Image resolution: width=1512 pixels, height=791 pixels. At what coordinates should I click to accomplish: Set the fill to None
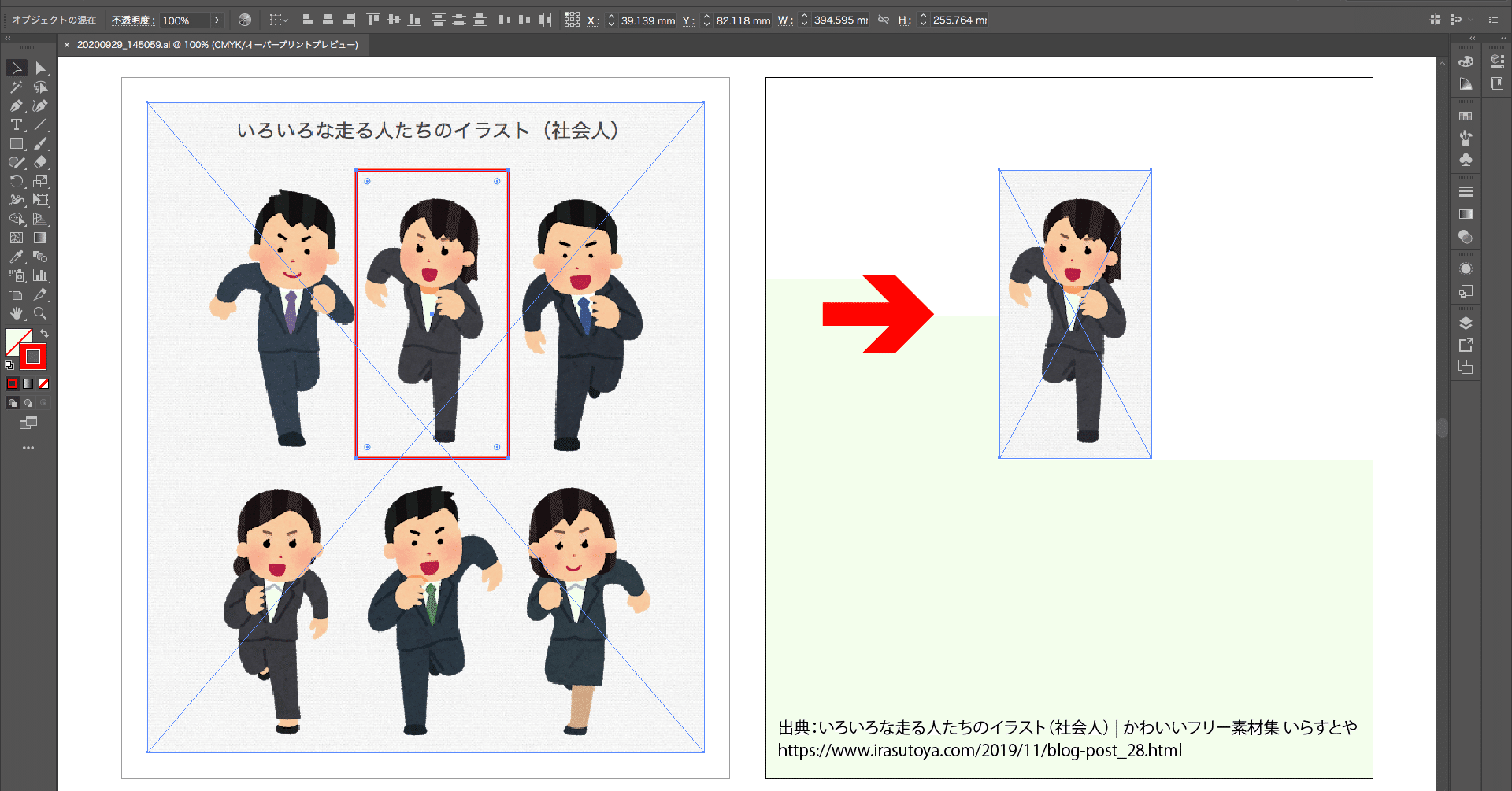tap(43, 383)
